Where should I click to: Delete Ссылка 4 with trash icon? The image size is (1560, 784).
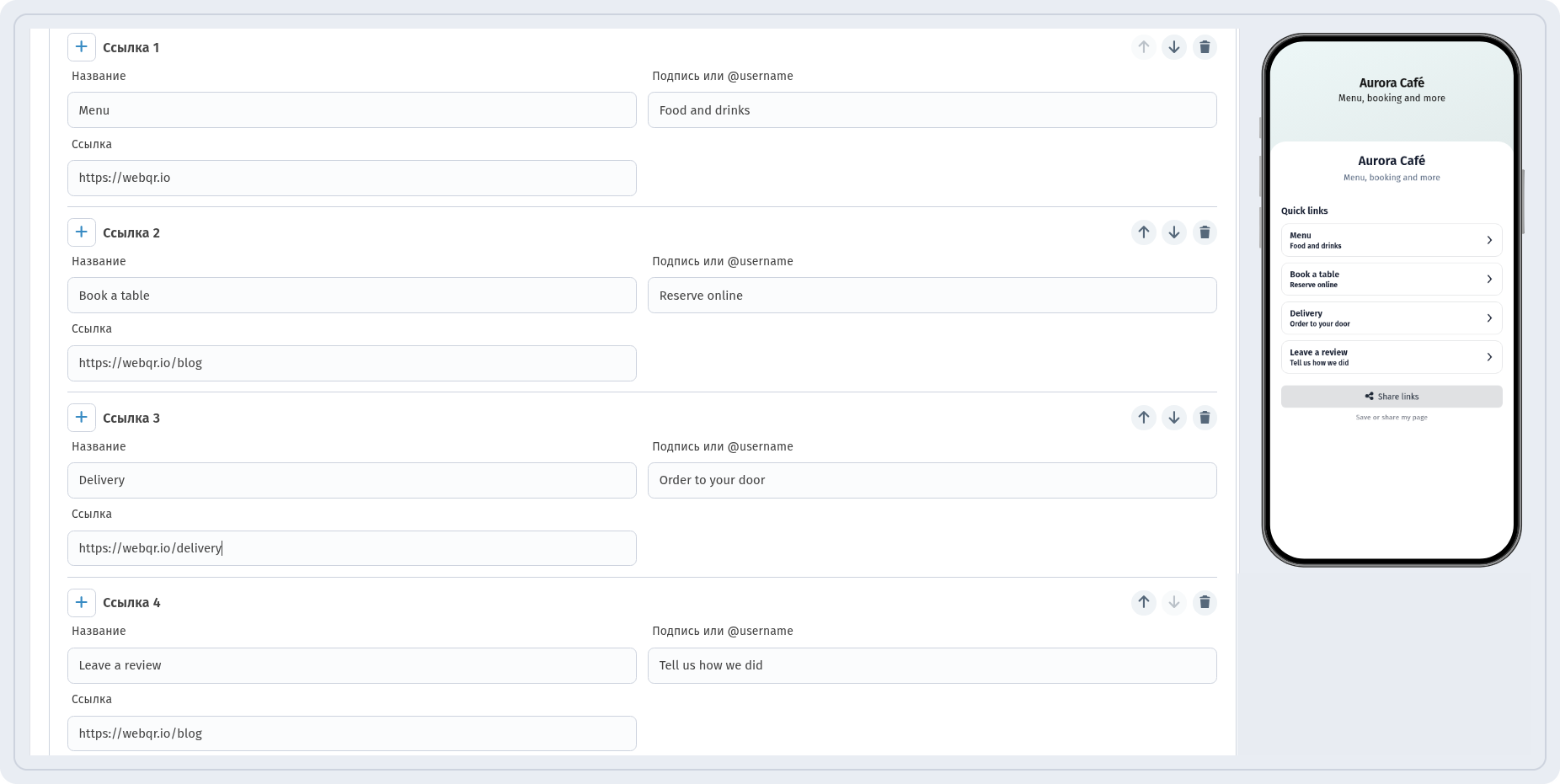point(1205,602)
